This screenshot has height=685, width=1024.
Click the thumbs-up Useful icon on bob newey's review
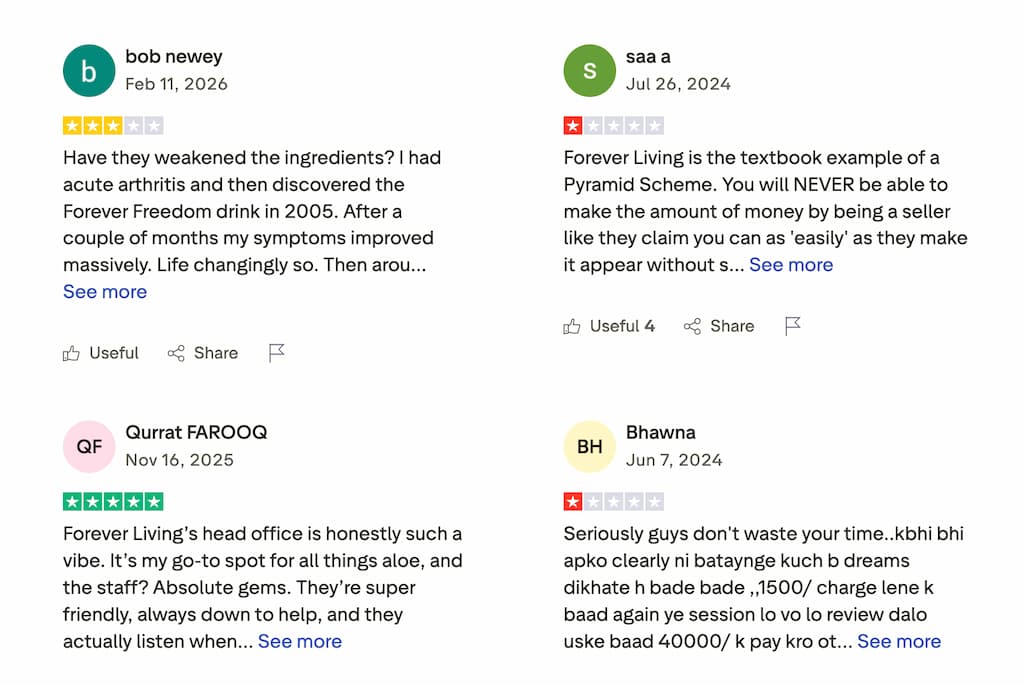(x=71, y=353)
